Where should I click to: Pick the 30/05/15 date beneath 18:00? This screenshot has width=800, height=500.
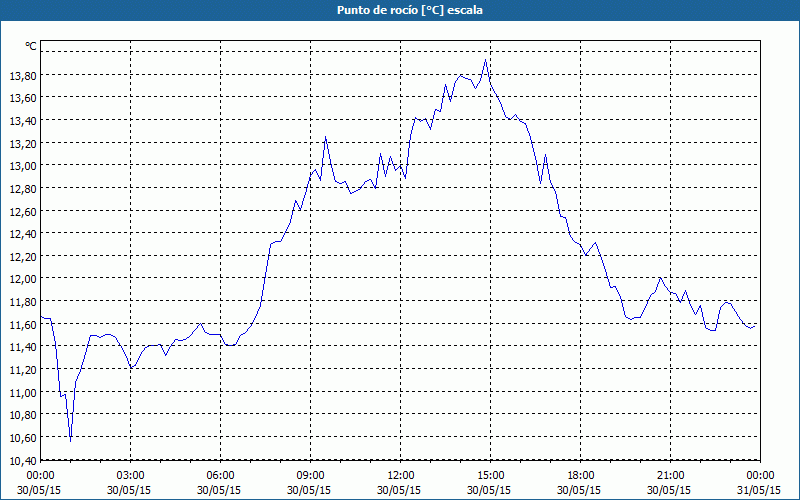pos(579,490)
